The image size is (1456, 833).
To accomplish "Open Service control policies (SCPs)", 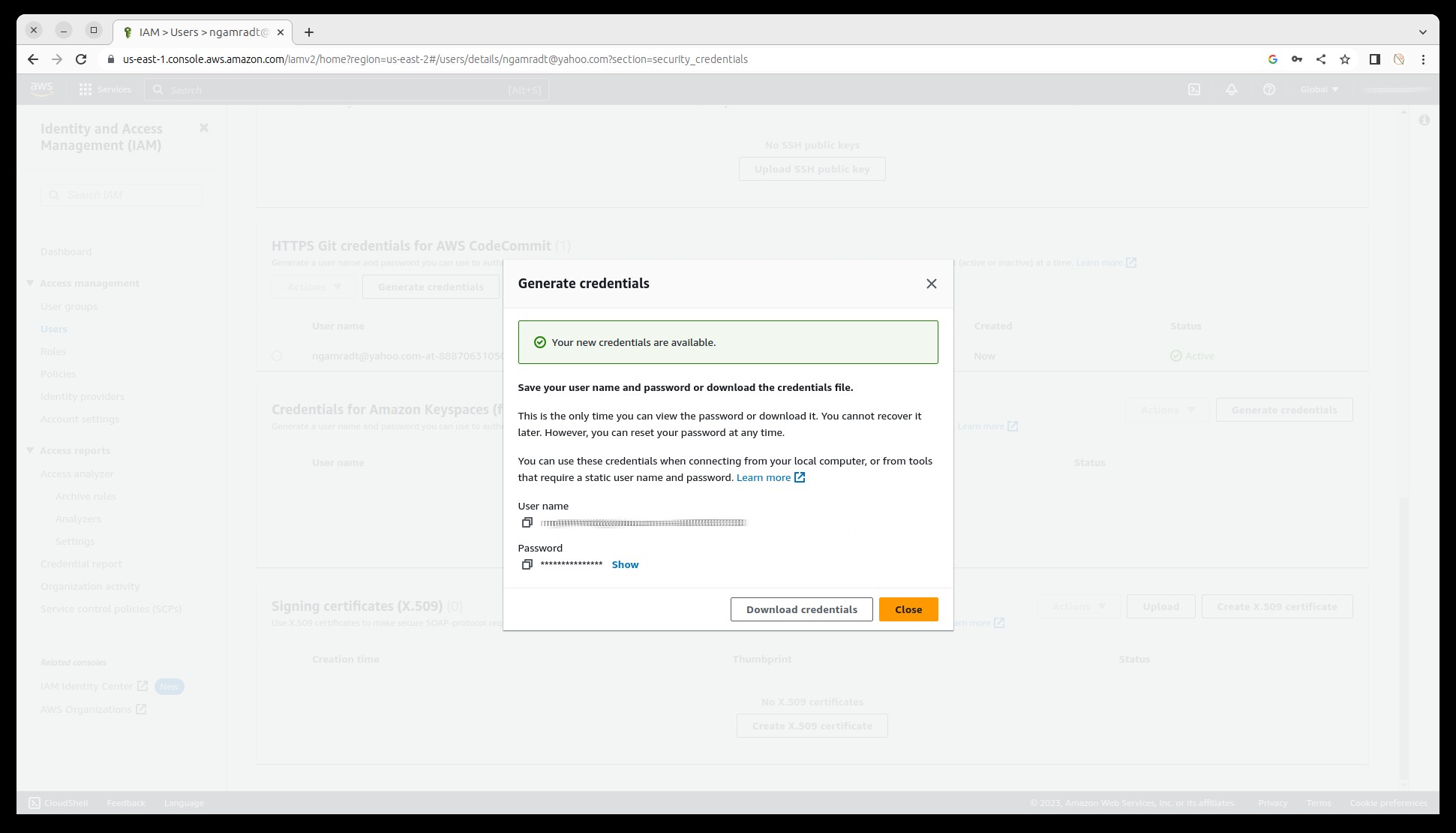I will coord(111,609).
